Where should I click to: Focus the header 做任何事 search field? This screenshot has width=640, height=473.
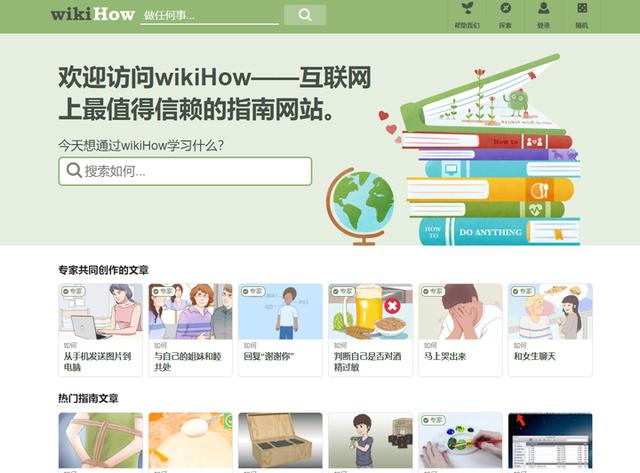[209, 16]
